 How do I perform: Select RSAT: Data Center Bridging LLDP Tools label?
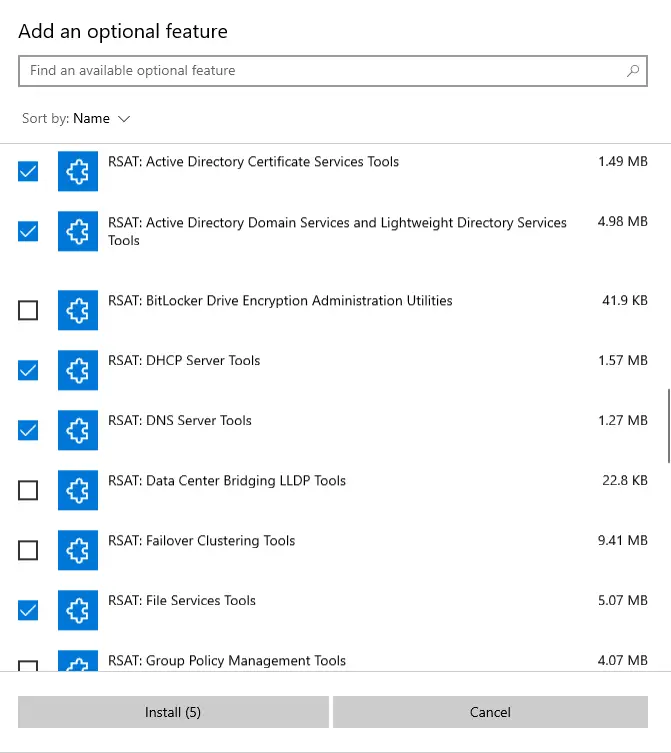click(227, 481)
